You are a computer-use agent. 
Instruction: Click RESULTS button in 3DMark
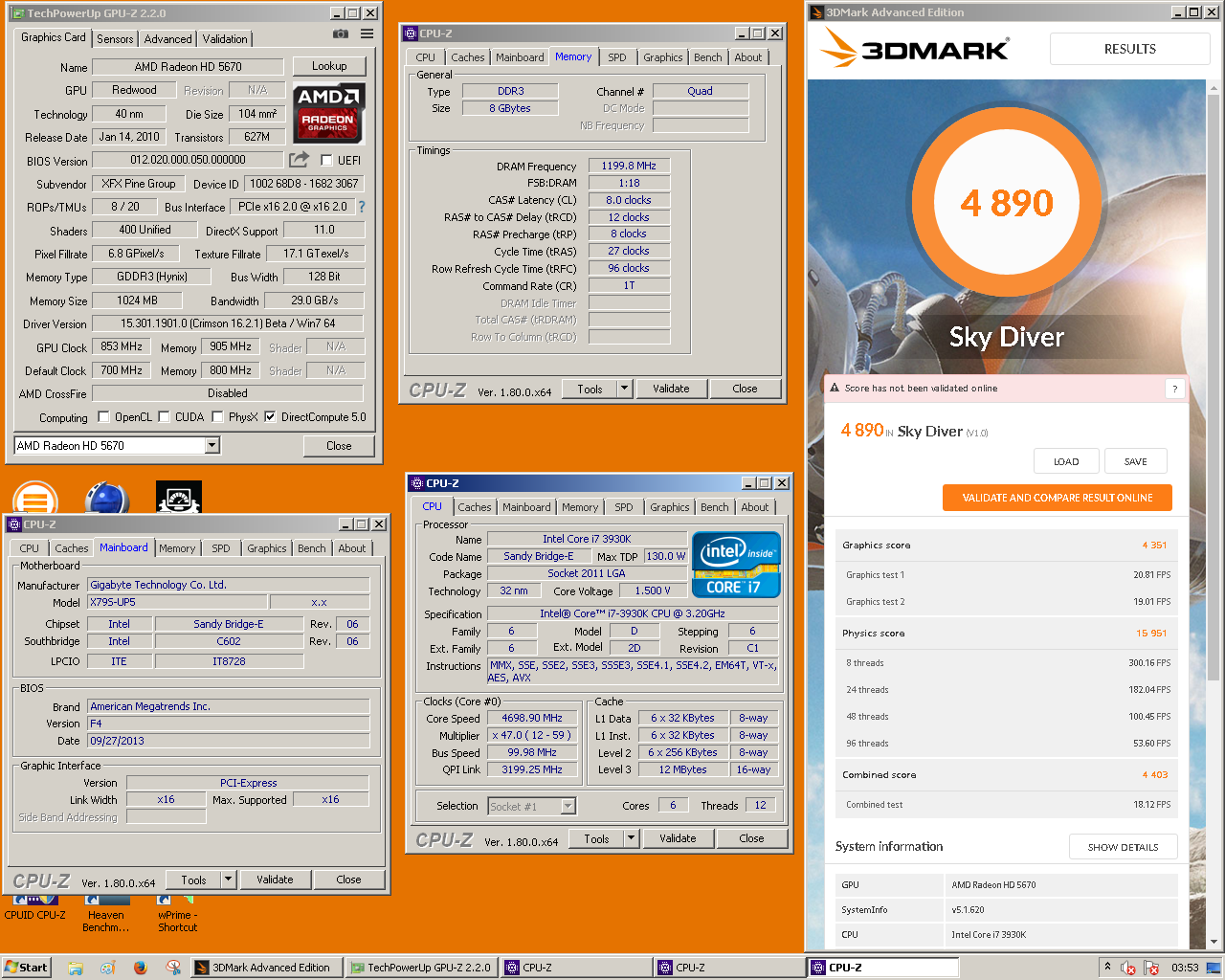tap(1130, 49)
